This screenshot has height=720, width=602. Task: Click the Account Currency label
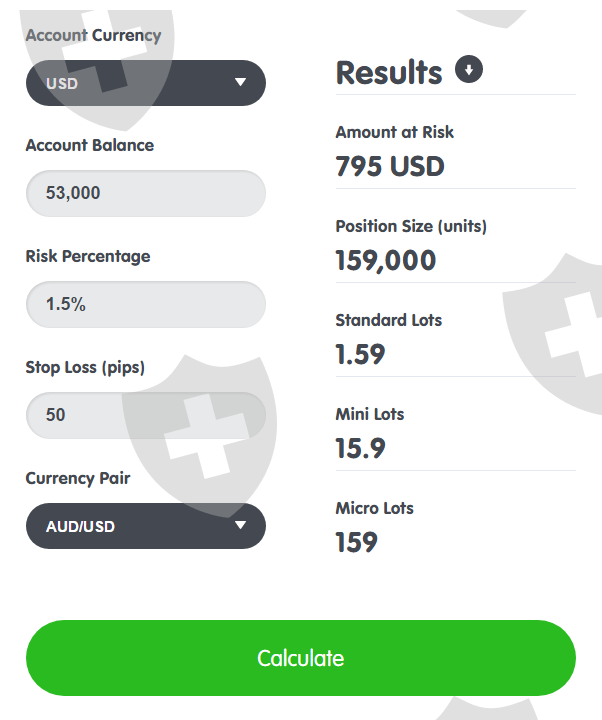point(93,35)
